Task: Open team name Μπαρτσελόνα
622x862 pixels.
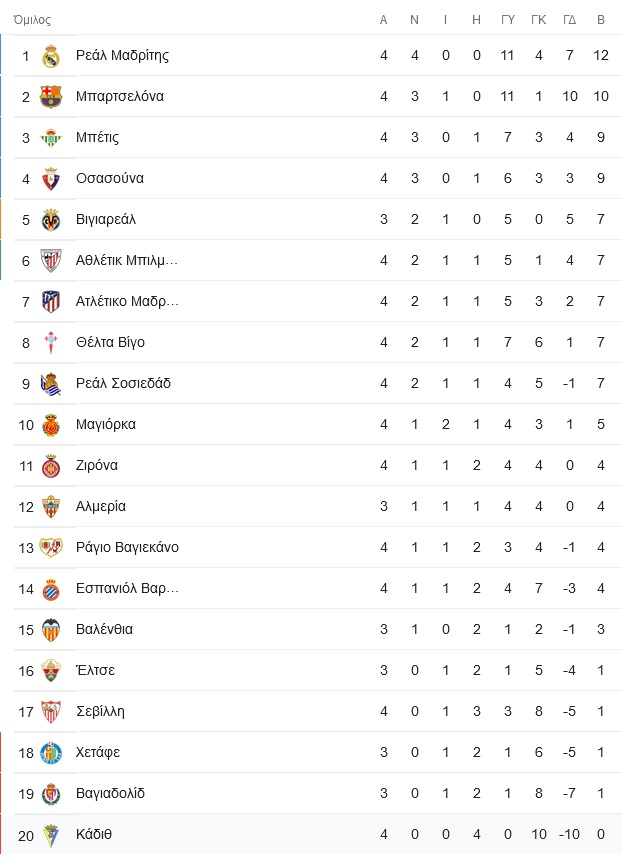Action: click(x=120, y=97)
